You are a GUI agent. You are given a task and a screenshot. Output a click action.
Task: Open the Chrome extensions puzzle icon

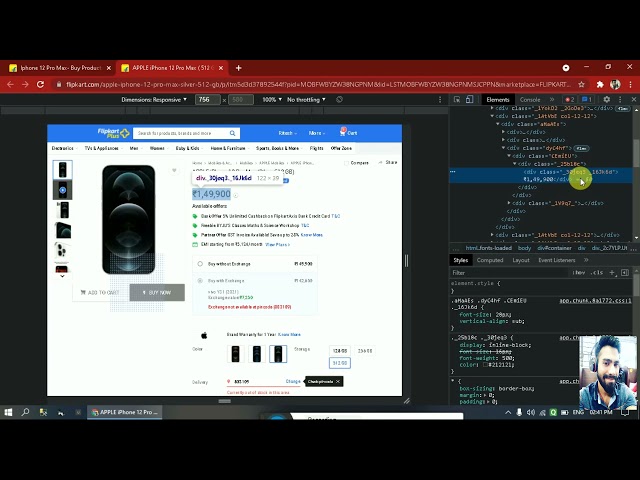tap(600, 84)
